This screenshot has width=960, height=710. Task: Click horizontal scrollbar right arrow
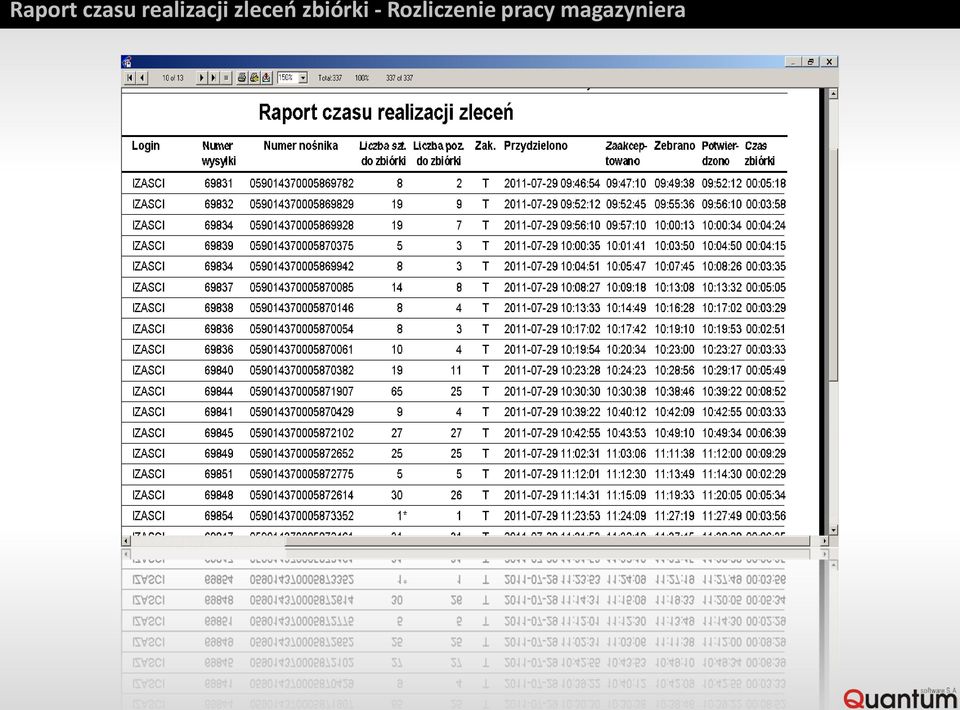(x=824, y=541)
